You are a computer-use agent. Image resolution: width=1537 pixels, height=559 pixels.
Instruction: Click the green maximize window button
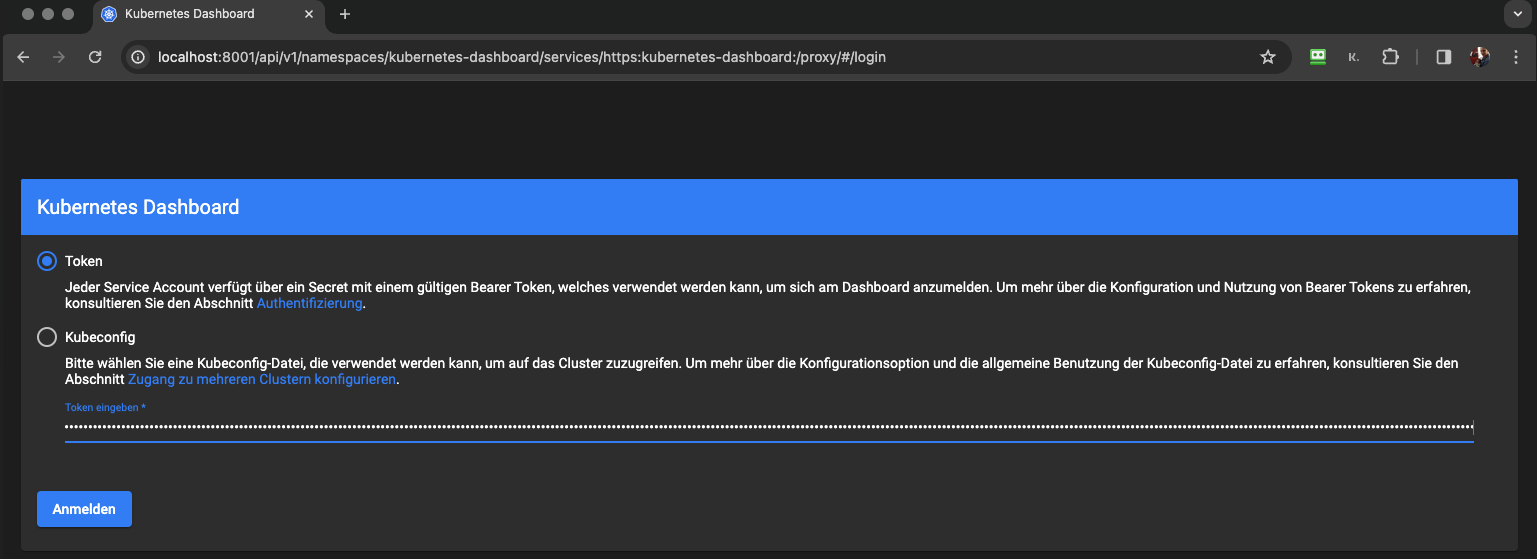click(x=67, y=14)
